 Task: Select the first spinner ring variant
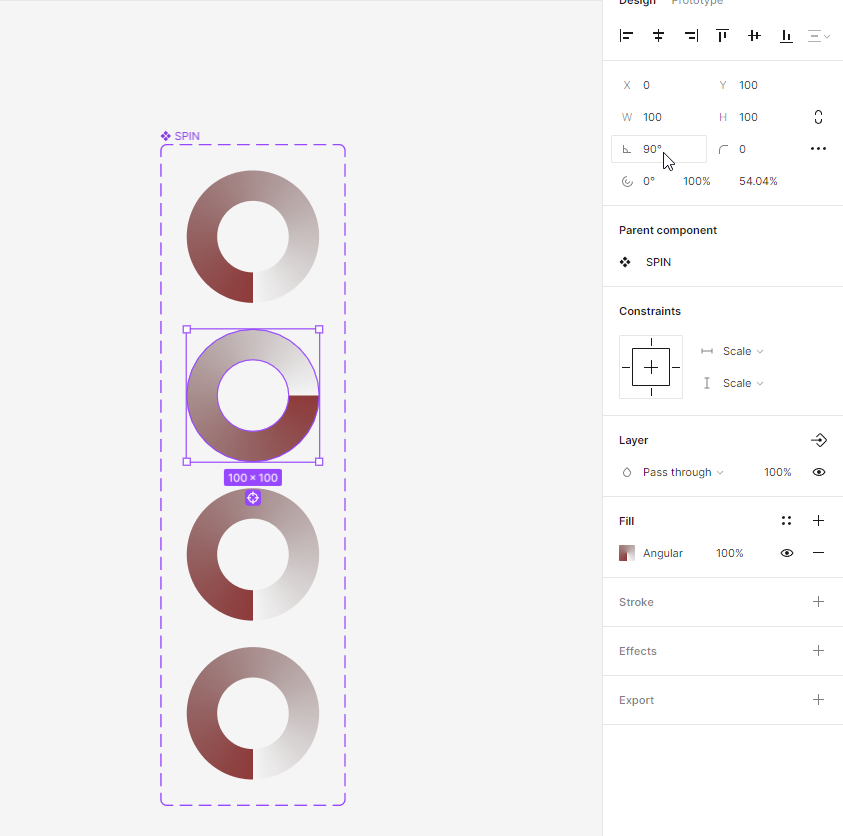tap(253, 237)
